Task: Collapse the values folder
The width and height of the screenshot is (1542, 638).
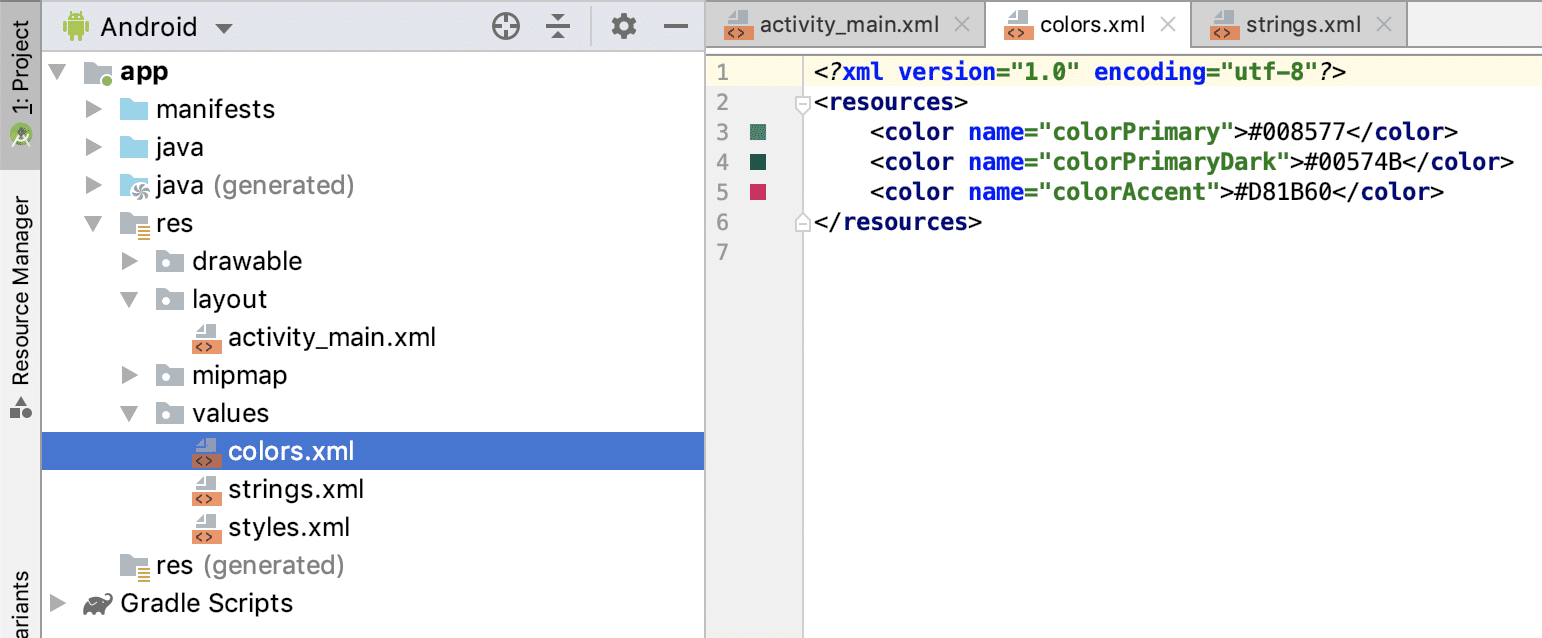Action: (x=129, y=412)
